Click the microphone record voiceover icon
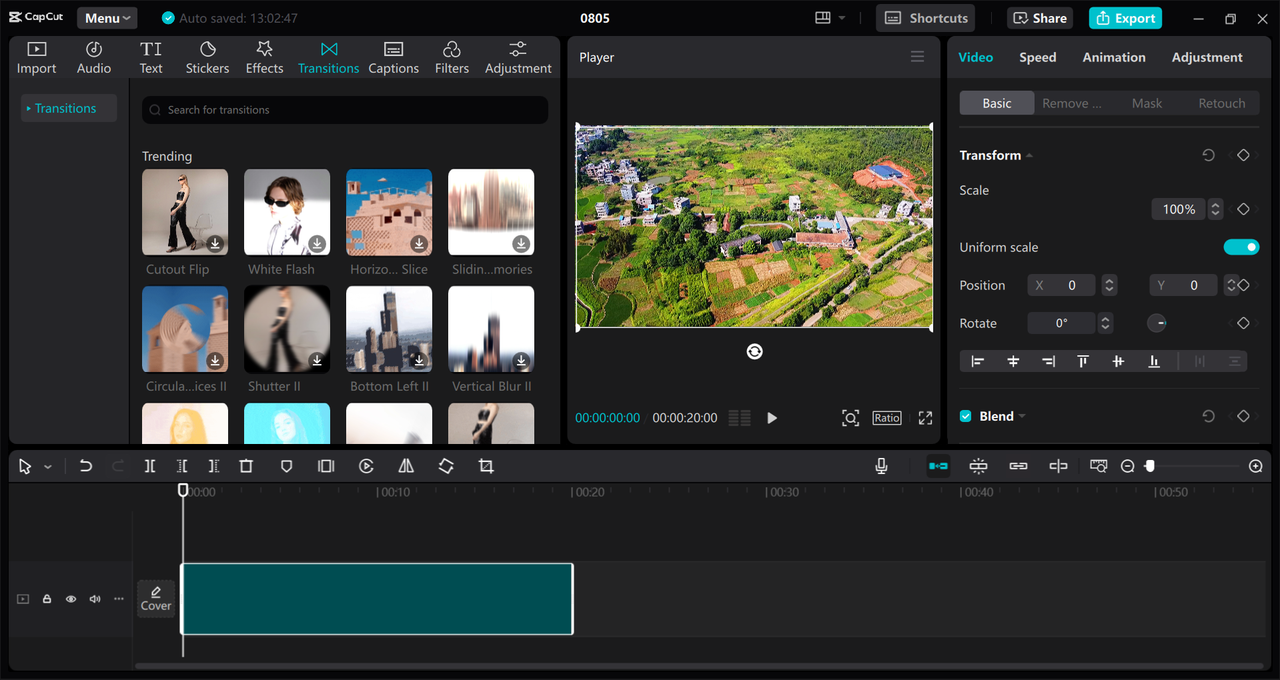This screenshot has width=1280, height=680. point(881,466)
